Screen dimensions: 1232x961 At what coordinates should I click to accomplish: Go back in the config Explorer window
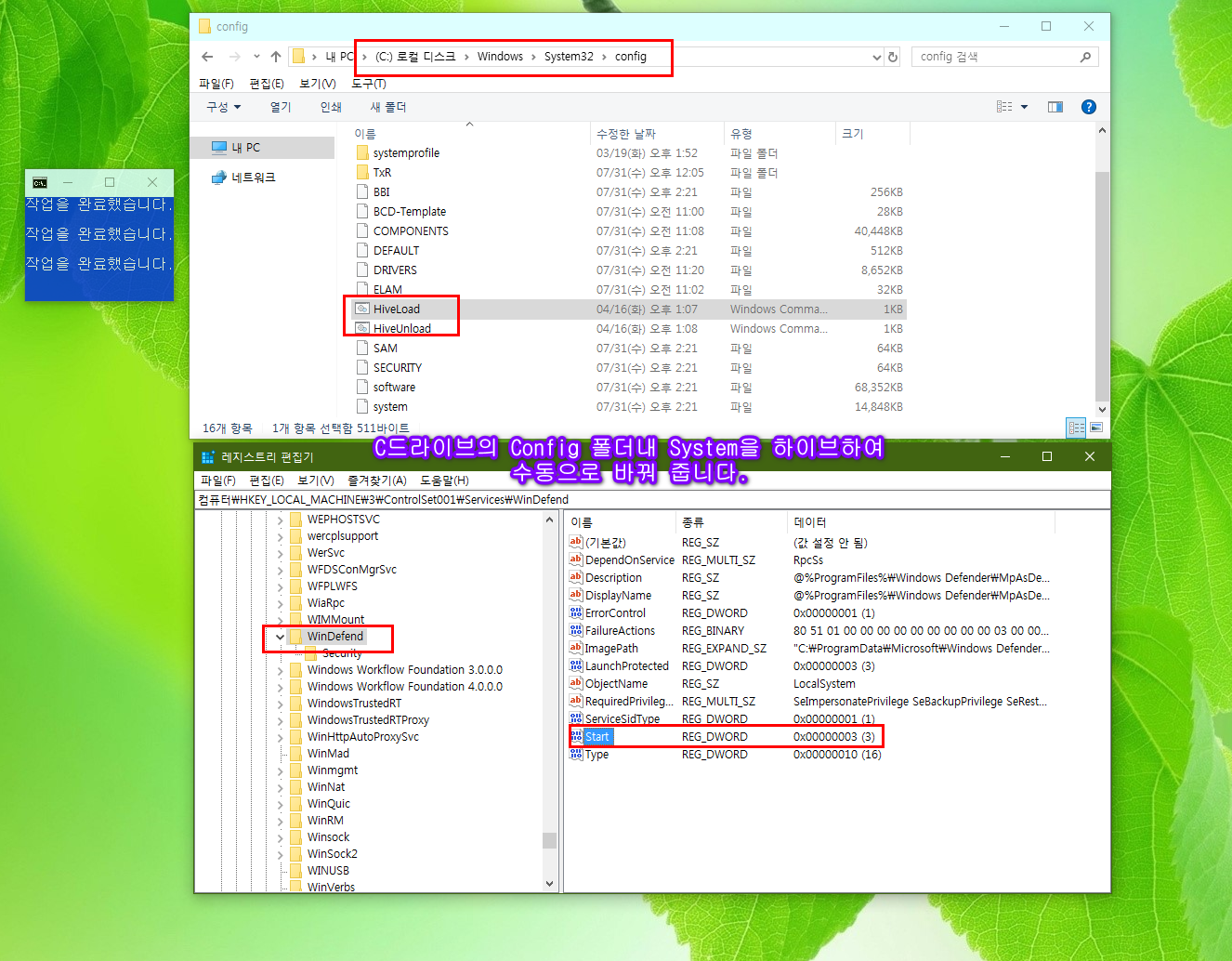[x=207, y=57]
